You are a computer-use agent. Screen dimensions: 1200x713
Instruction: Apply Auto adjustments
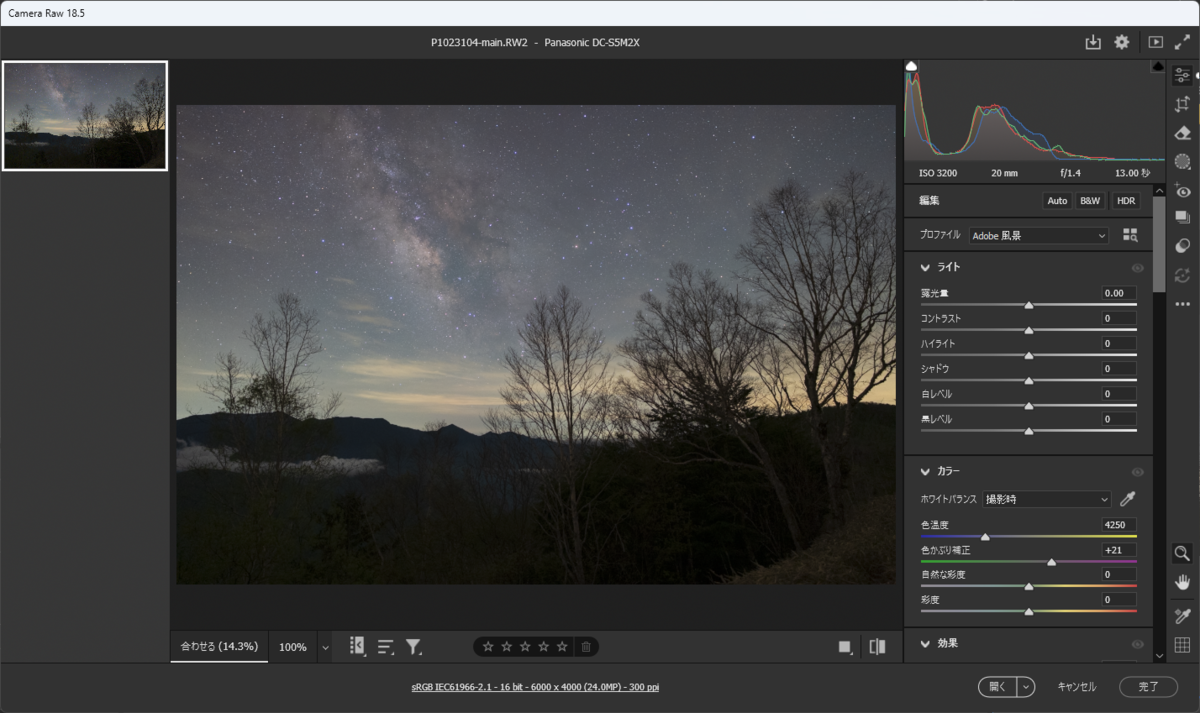coord(1057,201)
